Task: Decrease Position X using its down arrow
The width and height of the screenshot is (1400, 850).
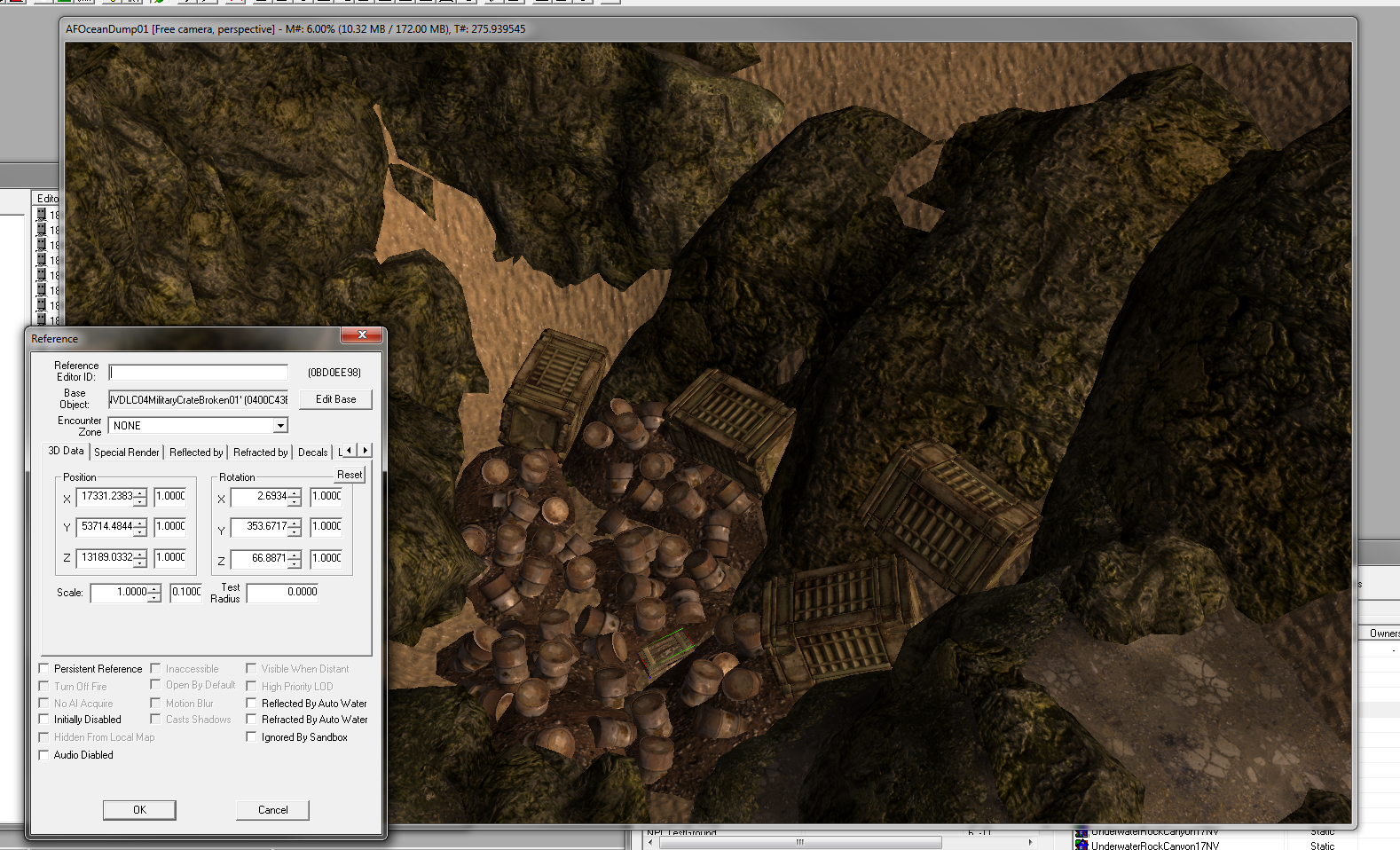Action: [140, 502]
